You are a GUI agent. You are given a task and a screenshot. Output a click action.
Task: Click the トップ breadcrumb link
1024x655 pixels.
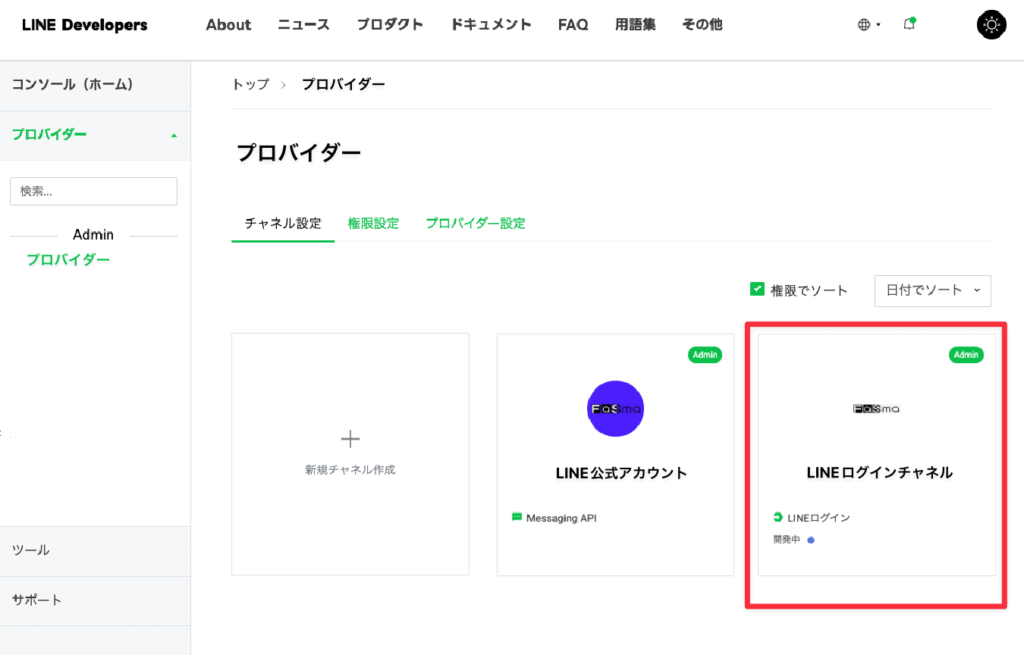click(x=250, y=84)
